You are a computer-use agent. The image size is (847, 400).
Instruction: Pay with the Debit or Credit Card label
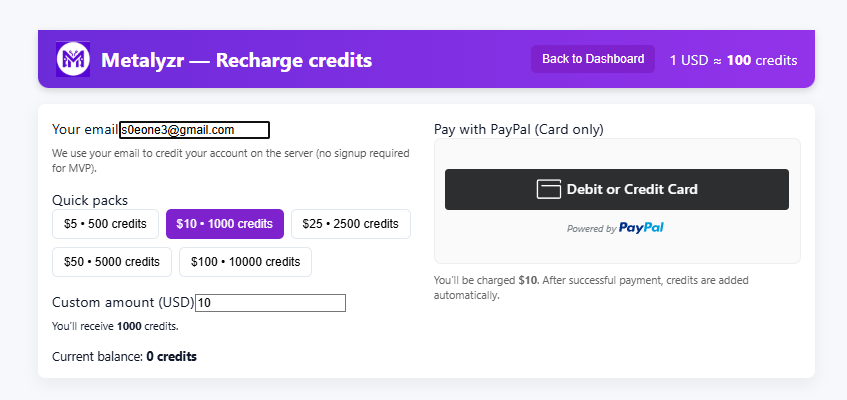point(632,189)
